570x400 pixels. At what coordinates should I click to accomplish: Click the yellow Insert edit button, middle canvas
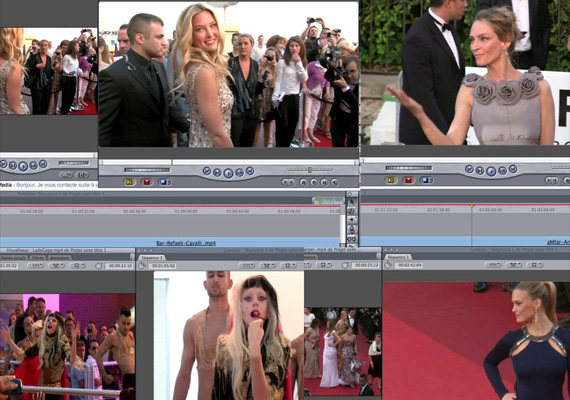[129, 181]
